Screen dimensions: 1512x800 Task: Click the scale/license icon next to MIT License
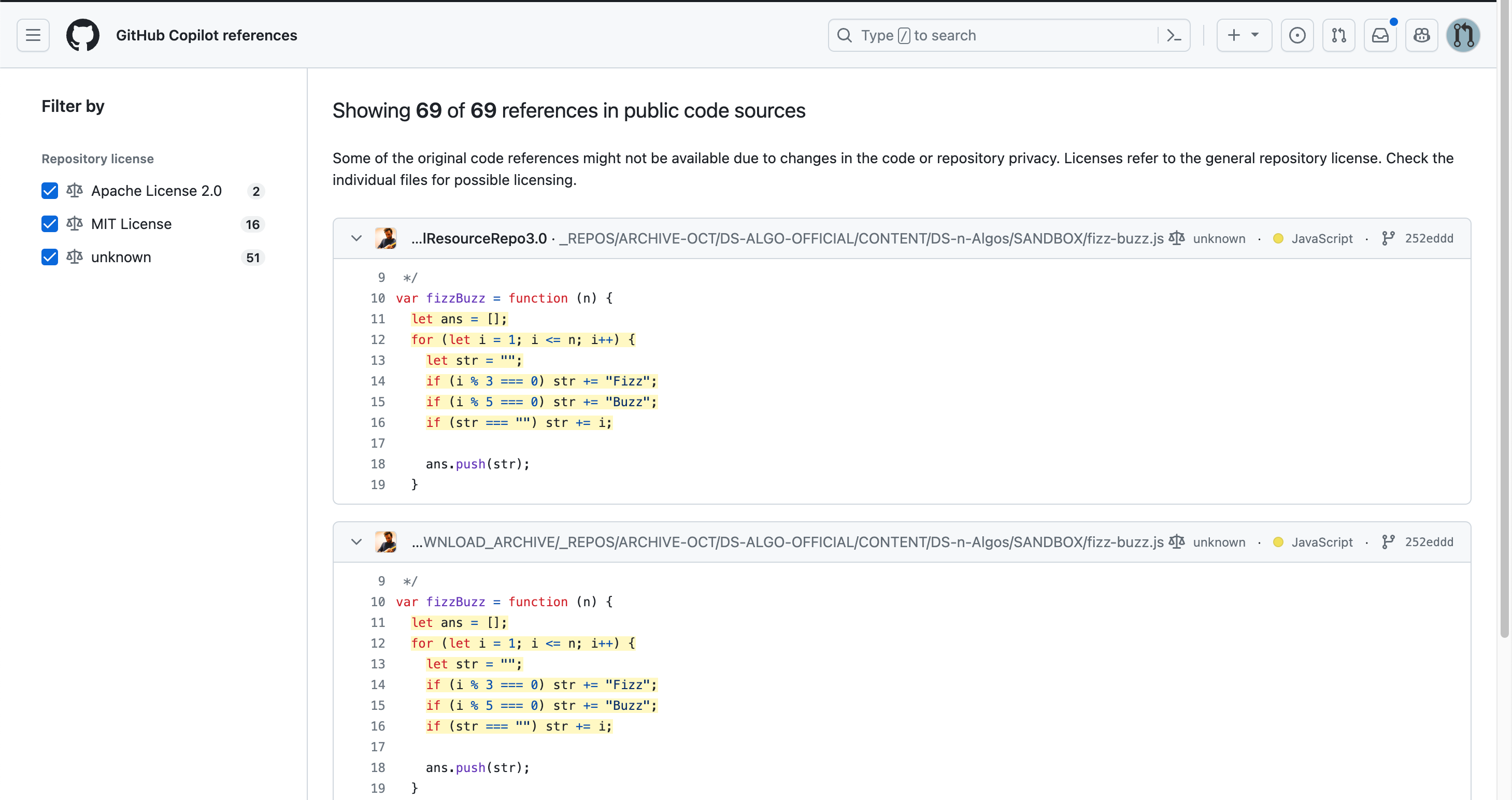[76, 223]
